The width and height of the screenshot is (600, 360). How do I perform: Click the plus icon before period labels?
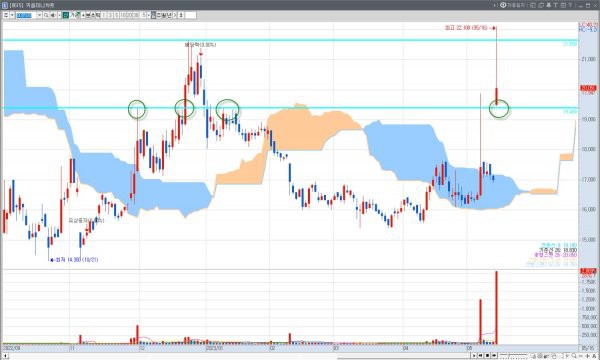(83, 15)
